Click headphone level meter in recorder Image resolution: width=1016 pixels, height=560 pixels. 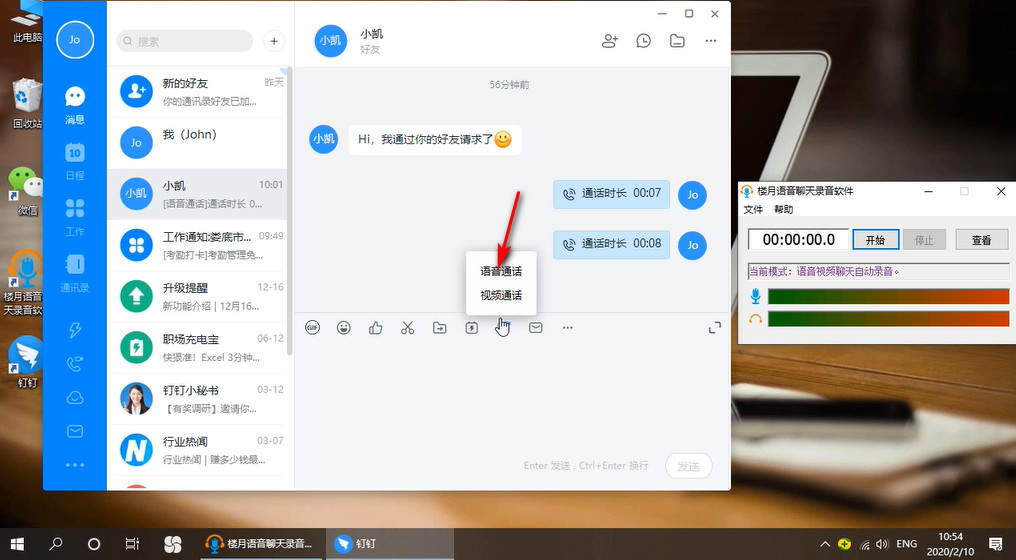point(888,319)
